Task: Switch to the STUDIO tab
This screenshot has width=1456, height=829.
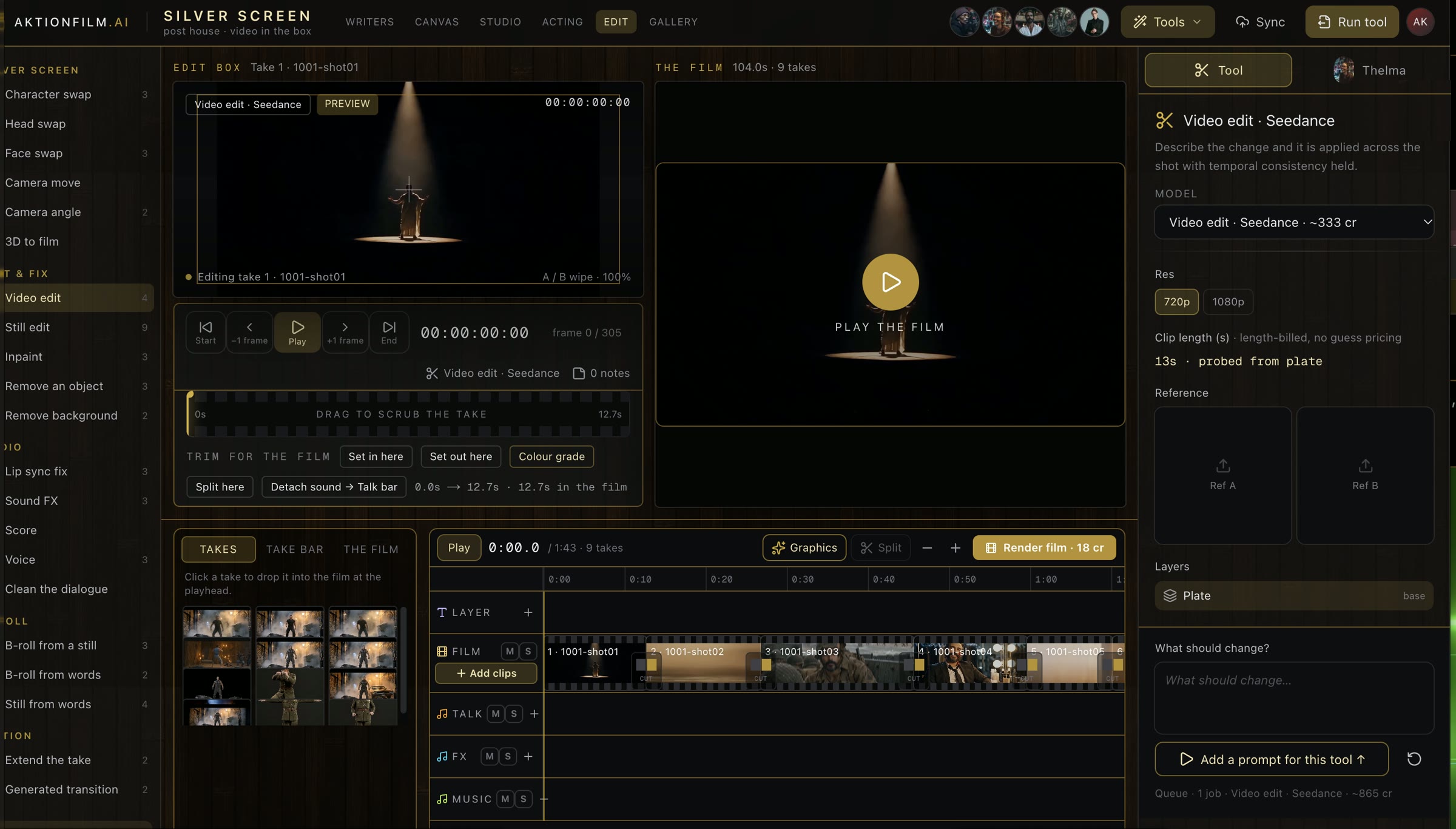Action: [x=500, y=22]
